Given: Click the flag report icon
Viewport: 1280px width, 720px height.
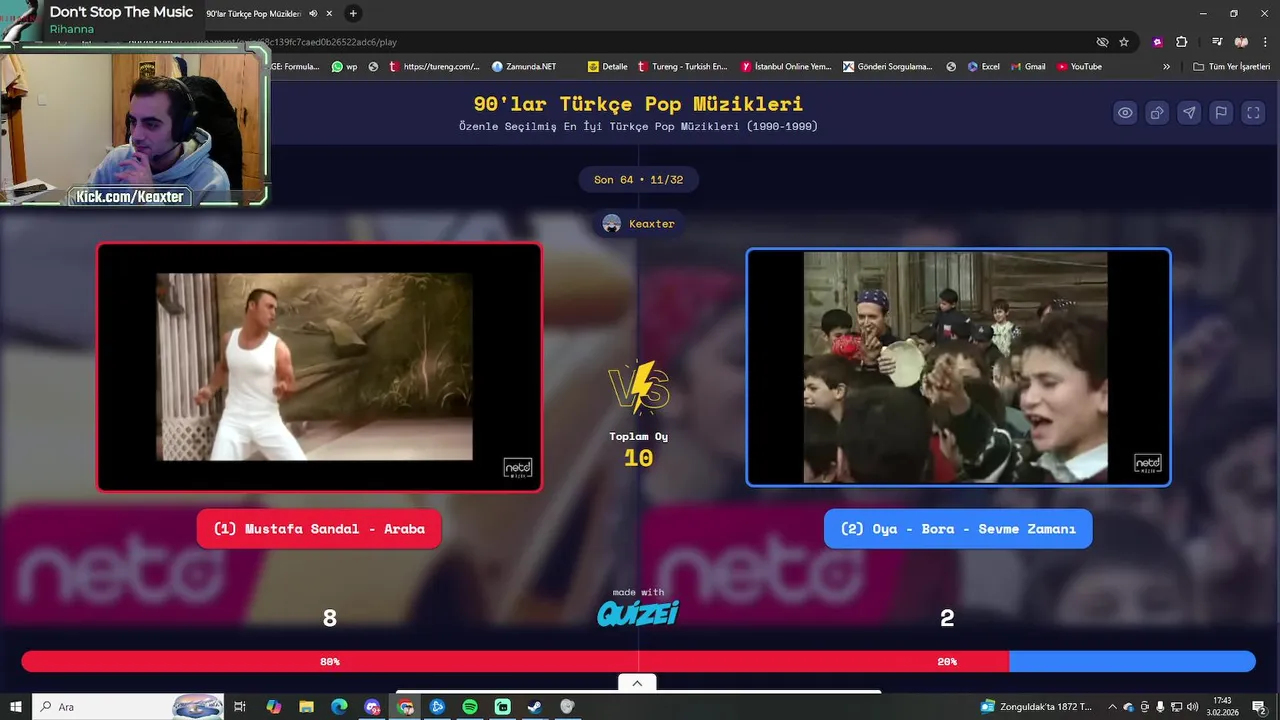Looking at the screenshot, I should point(1221,113).
